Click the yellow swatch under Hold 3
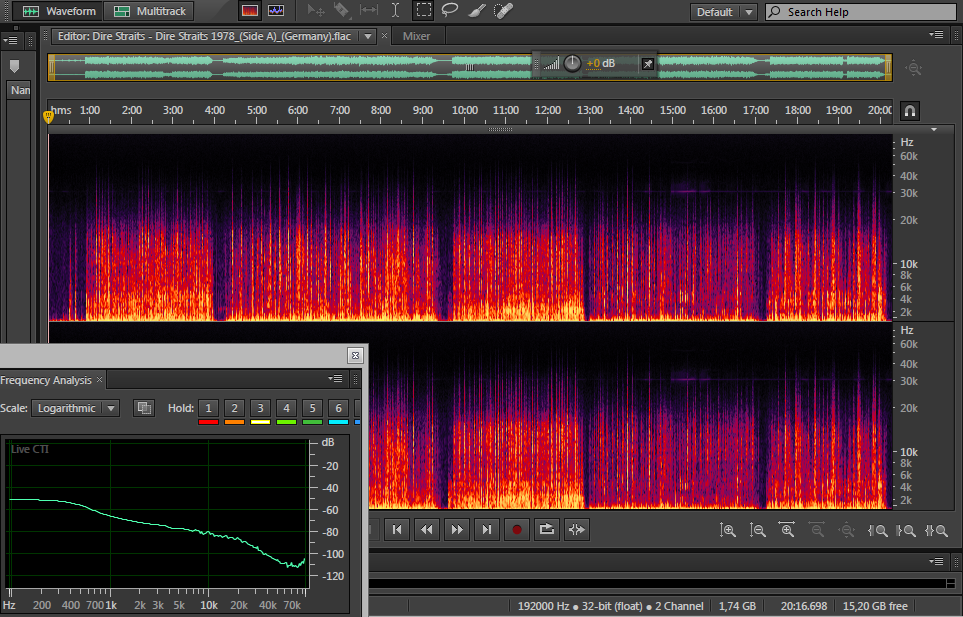Viewport: 963px width, 617px height. (260, 422)
